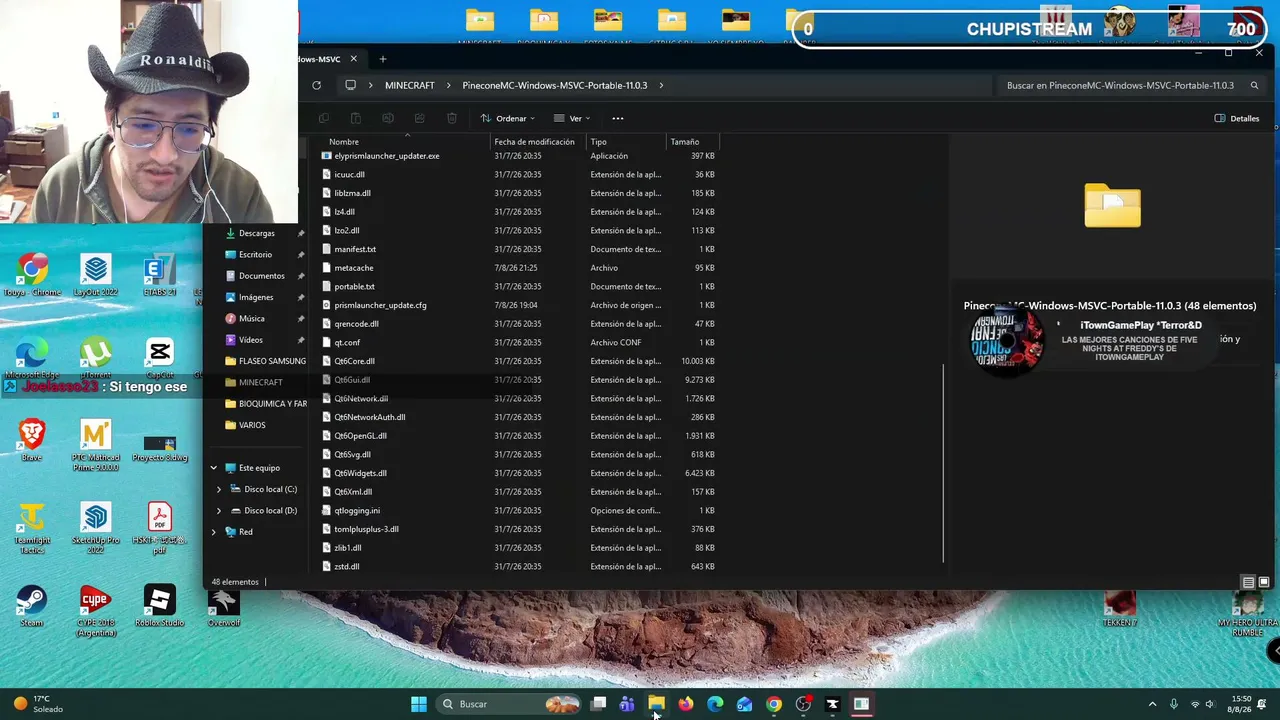Viewport: 1280px width, 720px height.
Task: Click the taskbar Buscar search field
Action: click(x=510, y=704)
